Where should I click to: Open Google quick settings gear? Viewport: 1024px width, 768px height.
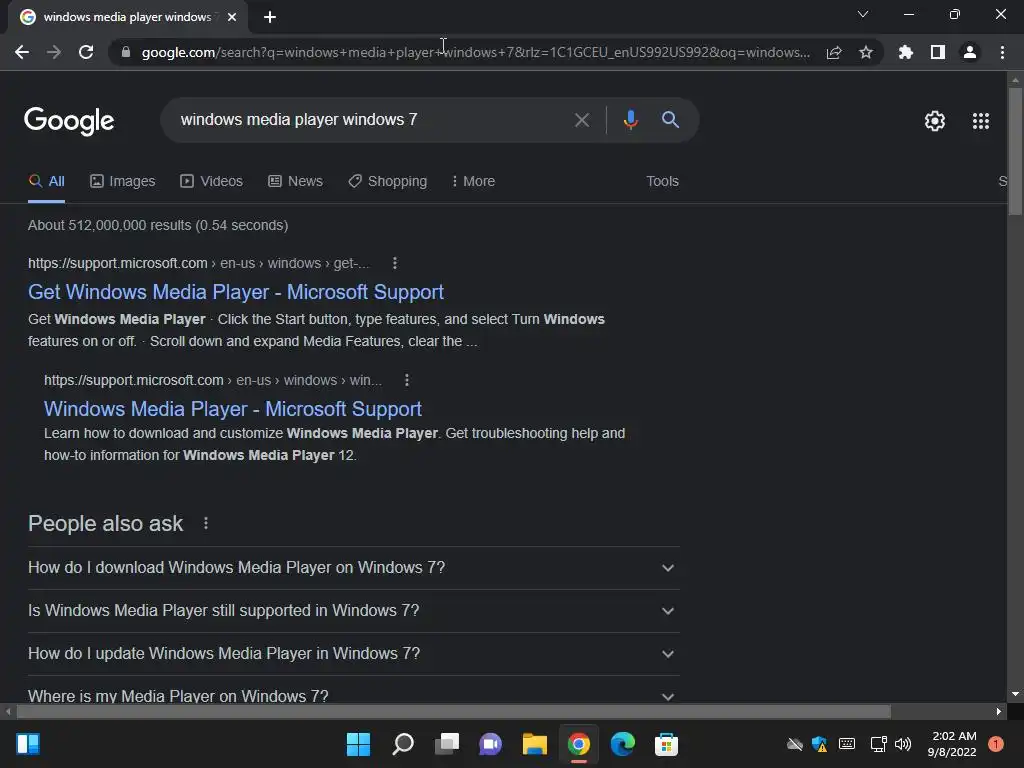[x=935, y=121]
